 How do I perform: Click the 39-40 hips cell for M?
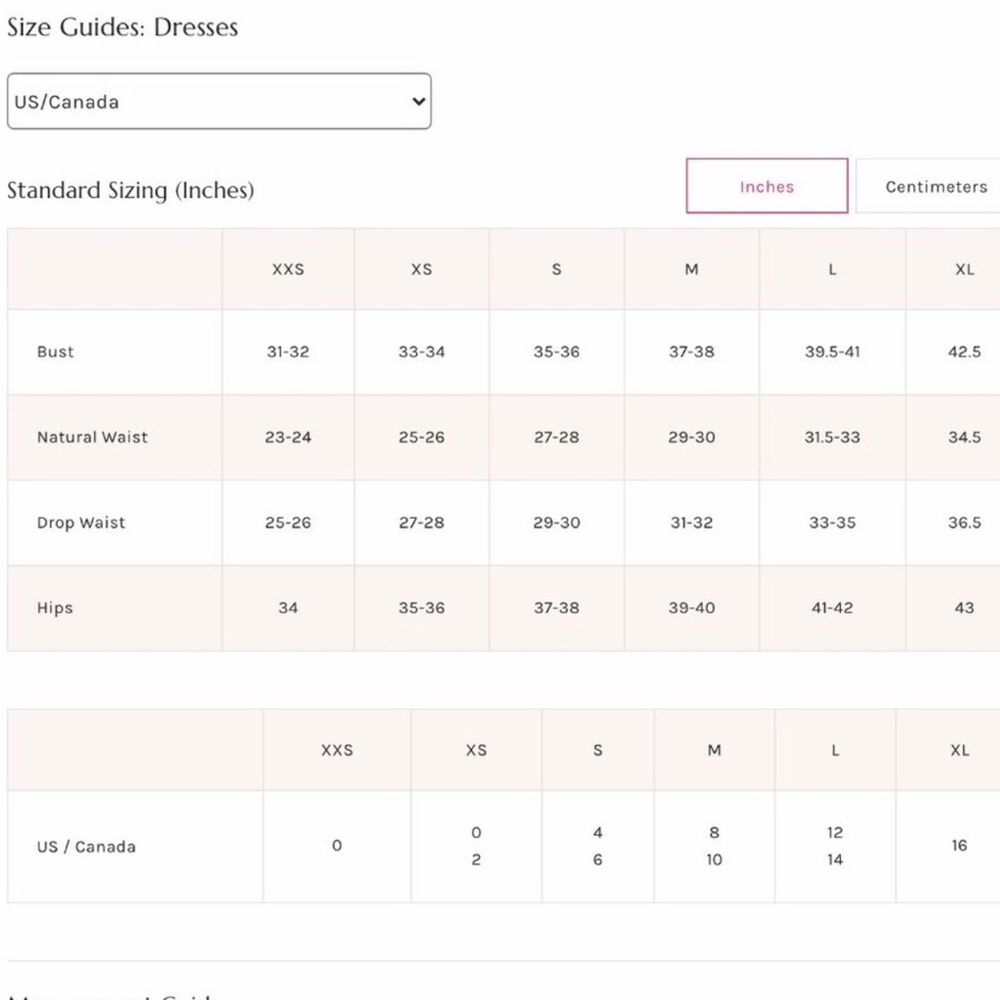tap(691, 608)
